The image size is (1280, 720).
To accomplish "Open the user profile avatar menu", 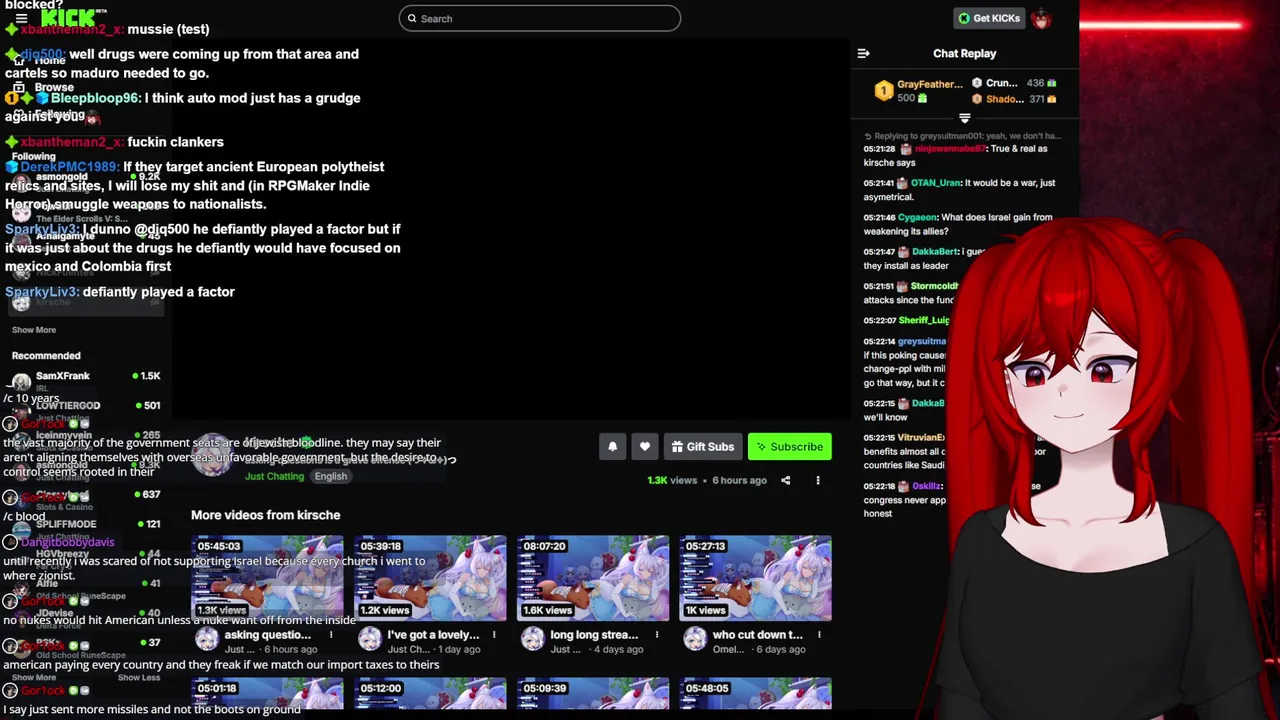I will click(1042, 18).
